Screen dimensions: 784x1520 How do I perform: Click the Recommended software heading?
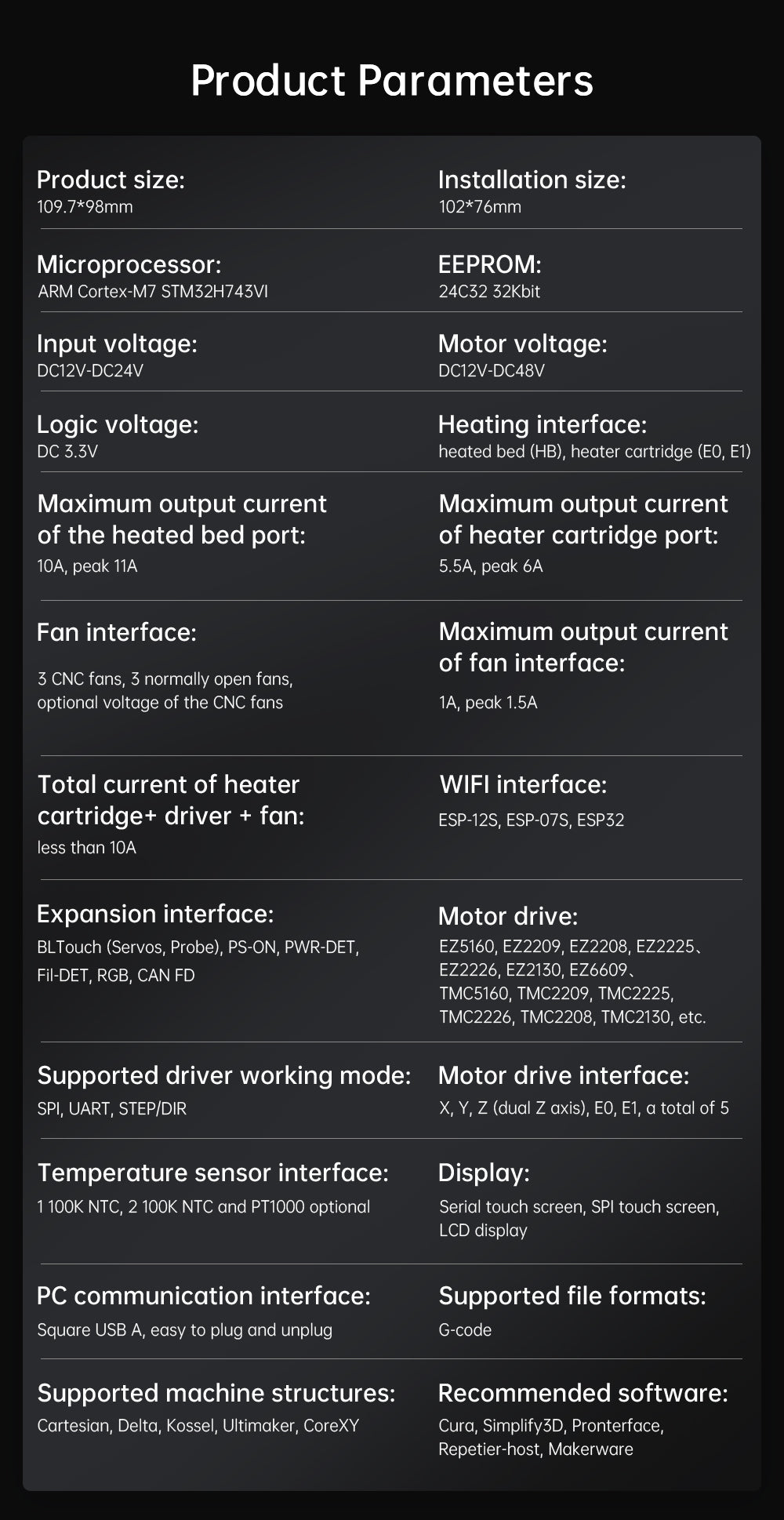[583, 1393]
